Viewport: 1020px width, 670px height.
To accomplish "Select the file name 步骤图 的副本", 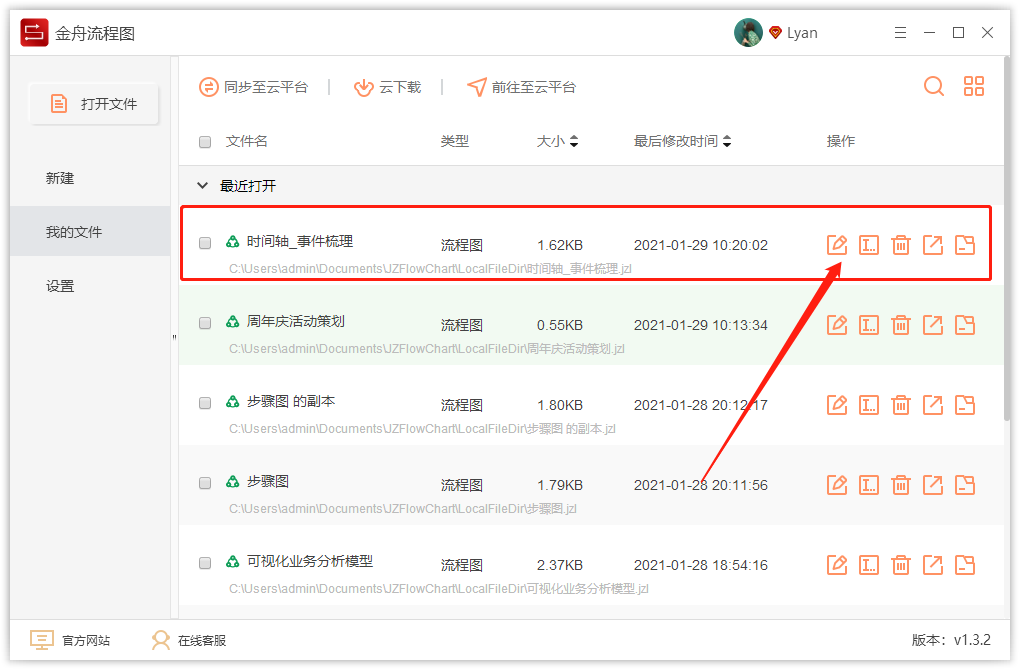I will [x=291, y=401].
